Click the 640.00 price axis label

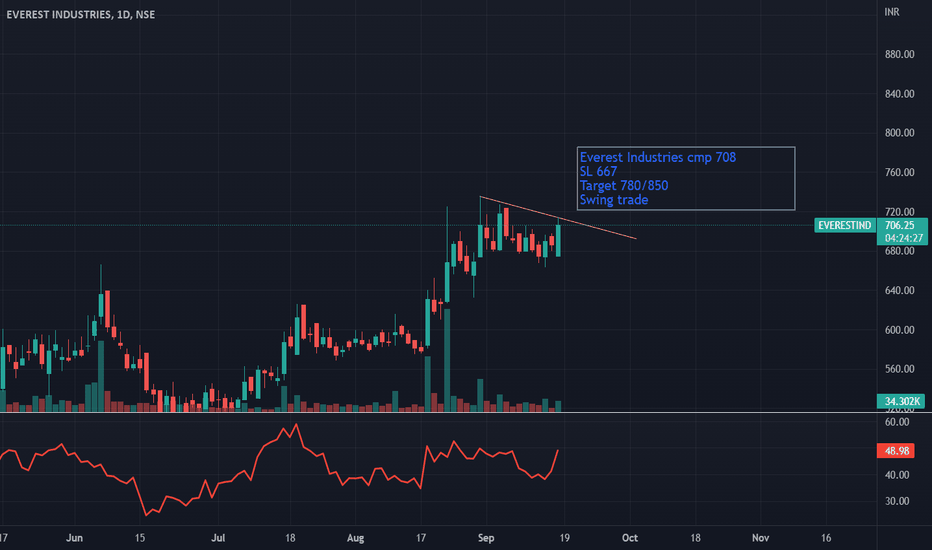[899, 291]
